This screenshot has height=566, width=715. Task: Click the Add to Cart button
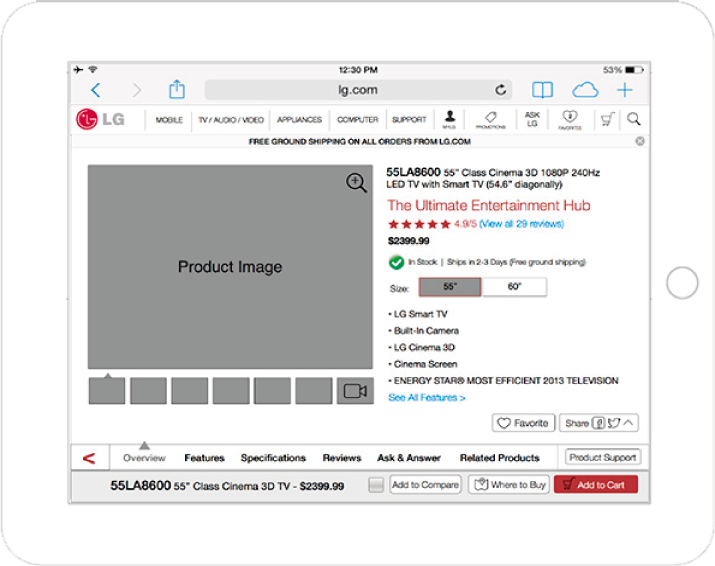pos(595,485)
